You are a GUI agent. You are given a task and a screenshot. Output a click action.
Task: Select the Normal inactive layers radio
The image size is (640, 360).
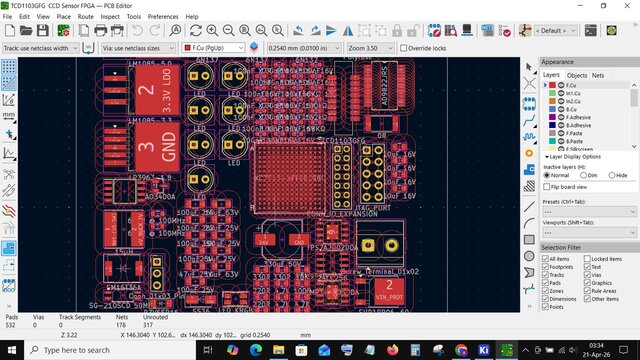(547, 175)
